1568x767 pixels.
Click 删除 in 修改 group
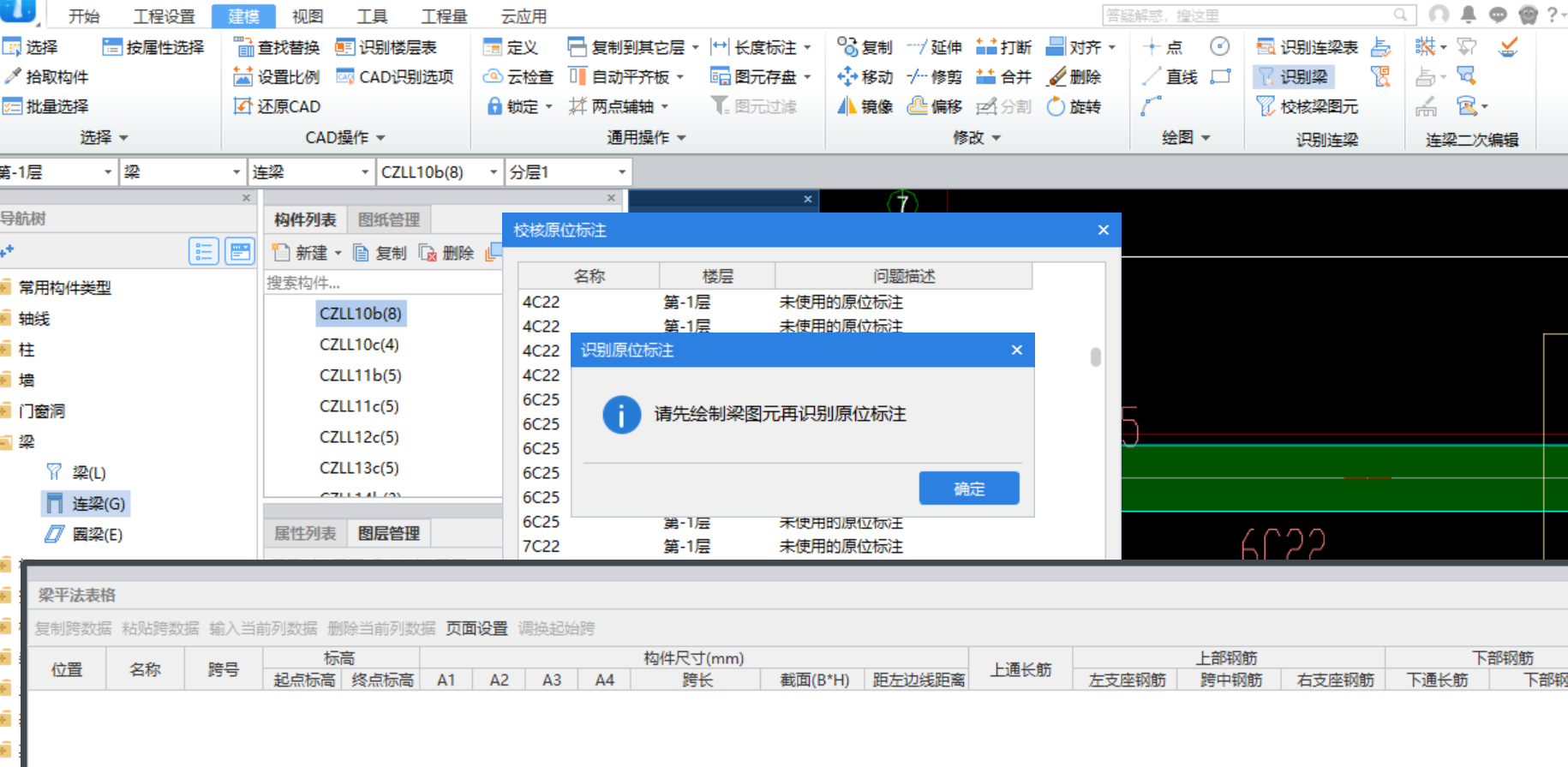click(x=1074, y=76)
